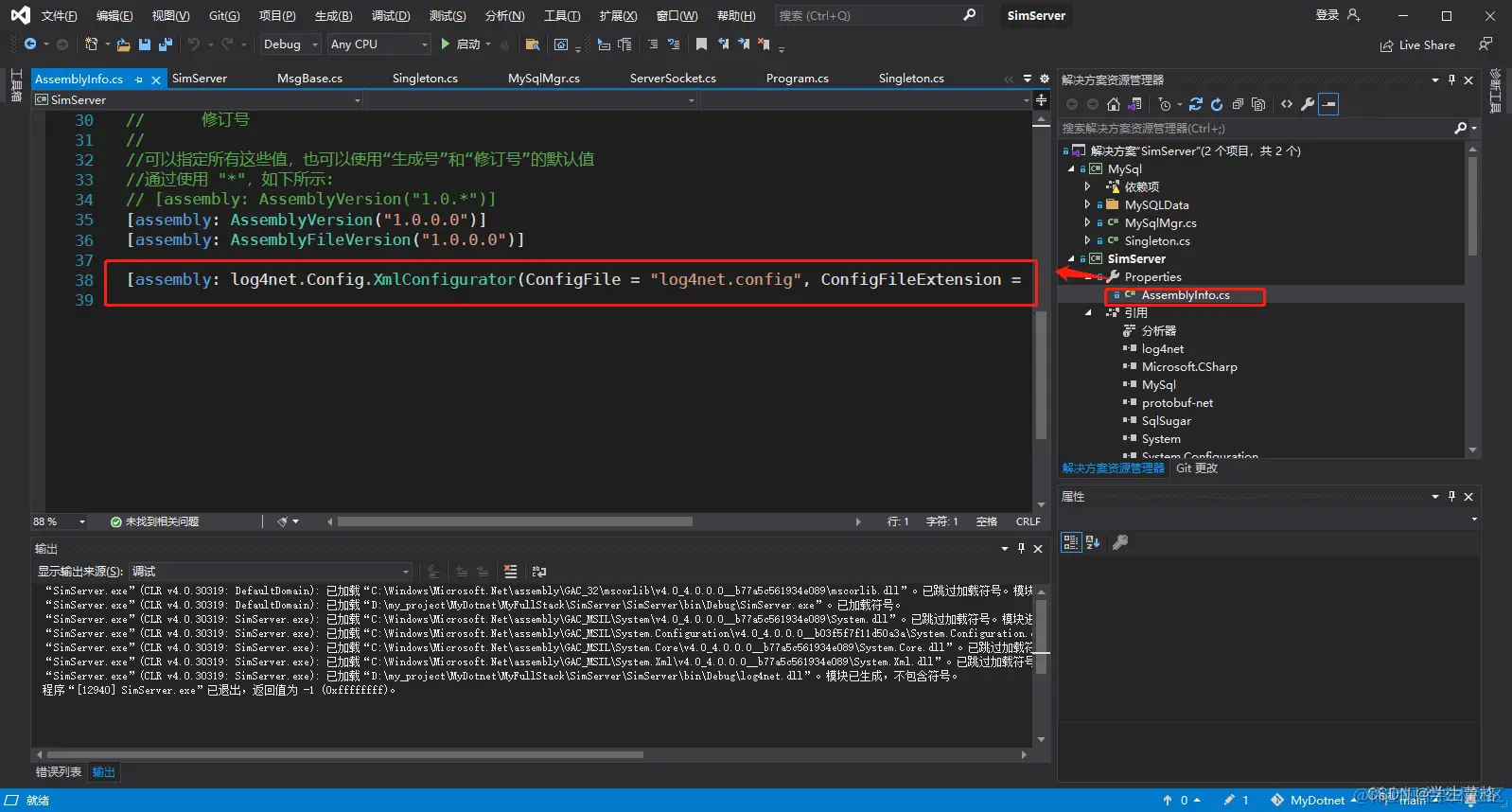Open the SimServer scope dropdown above editor
The image size is (1512, 812).
coord(198,99)
